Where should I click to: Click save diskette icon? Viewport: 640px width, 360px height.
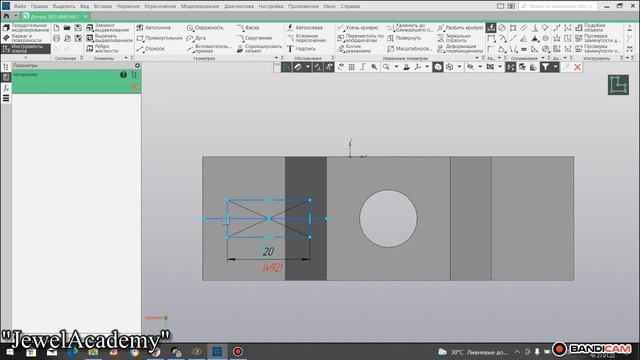(78, 28)
